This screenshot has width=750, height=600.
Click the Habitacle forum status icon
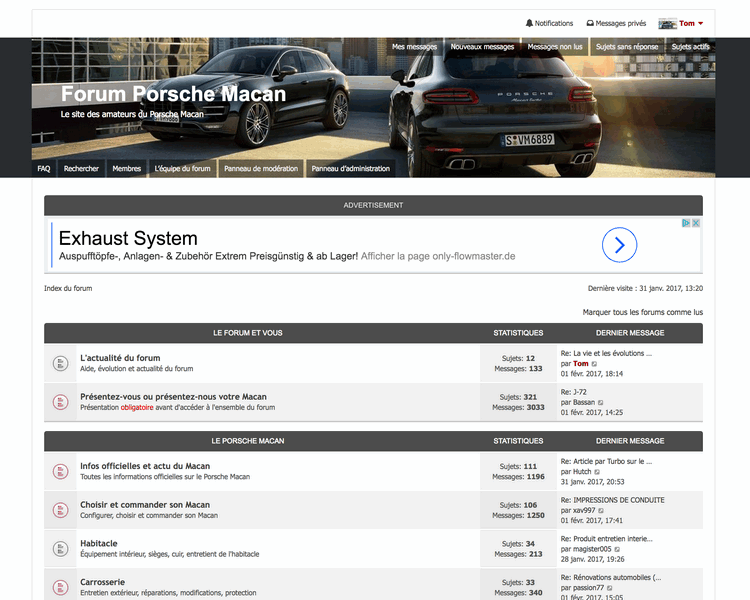pos(60,549)
